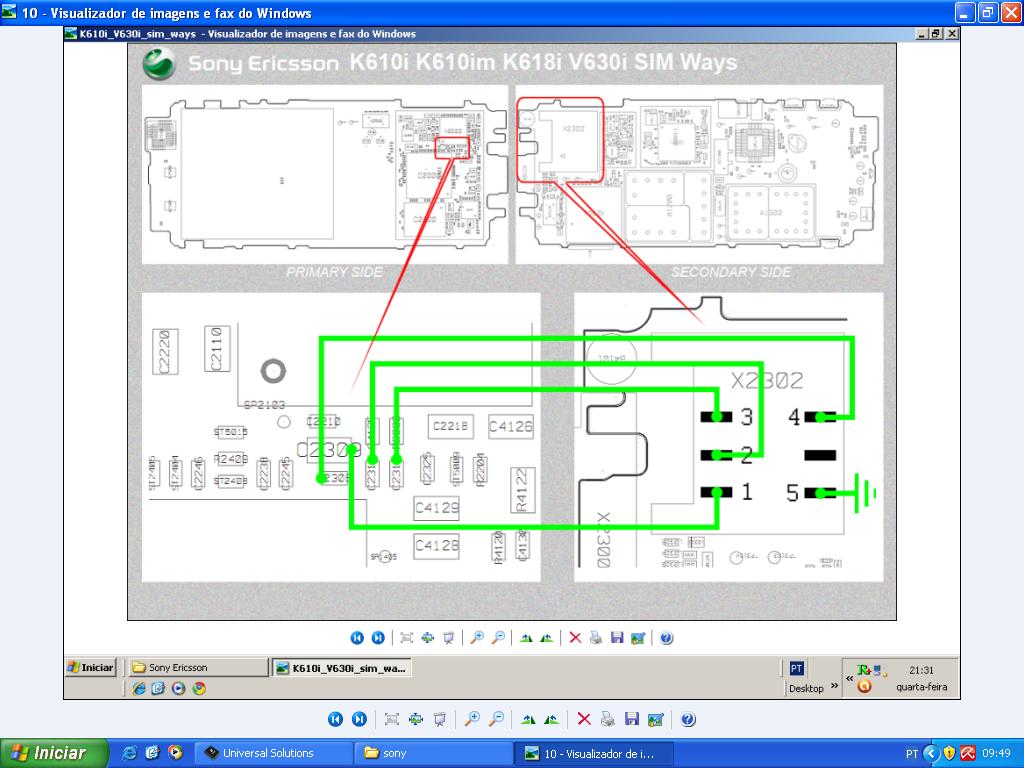Launch Windows Media Player from blue taskbar
1024x768 pixels.
[x=175, y=752]
